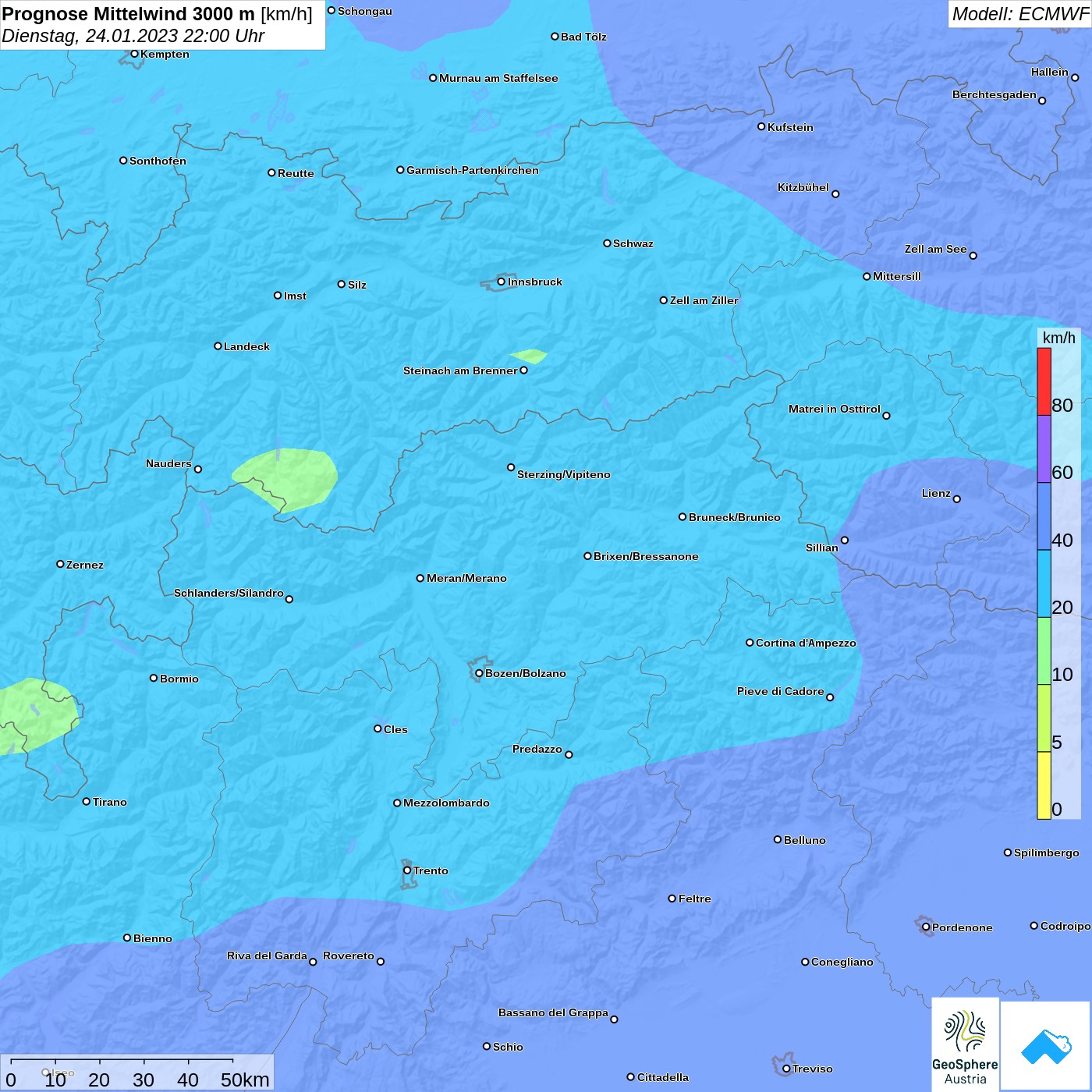The height and width of the screenshot is (1092, 1092).
Task: Click the green 10-20 km/h legend color
Action: click(x=1044, y=651)
